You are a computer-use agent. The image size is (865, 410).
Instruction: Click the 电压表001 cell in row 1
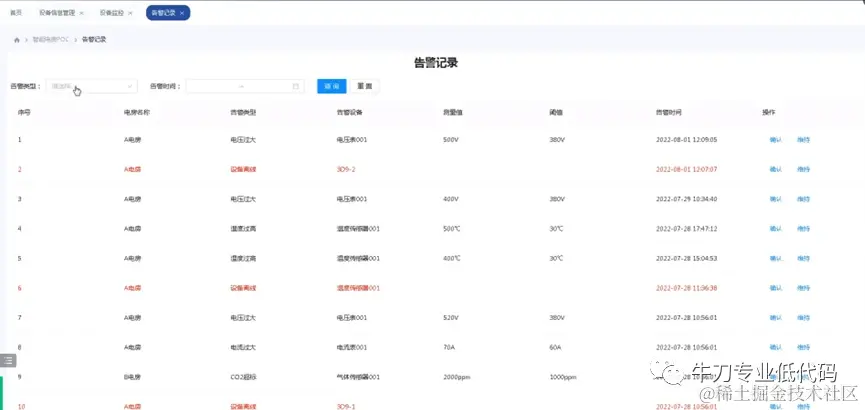[352, 140]
